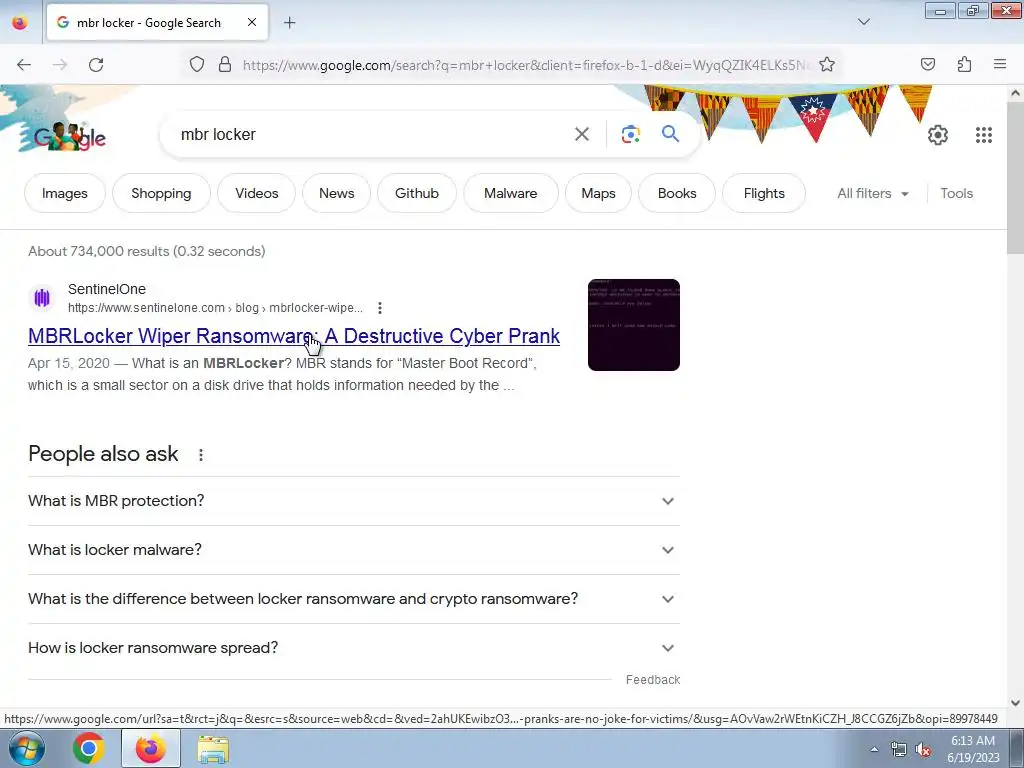Open the Firefox hamburger application menu
Screen dimensions: 1024x768
(1000, 64)
